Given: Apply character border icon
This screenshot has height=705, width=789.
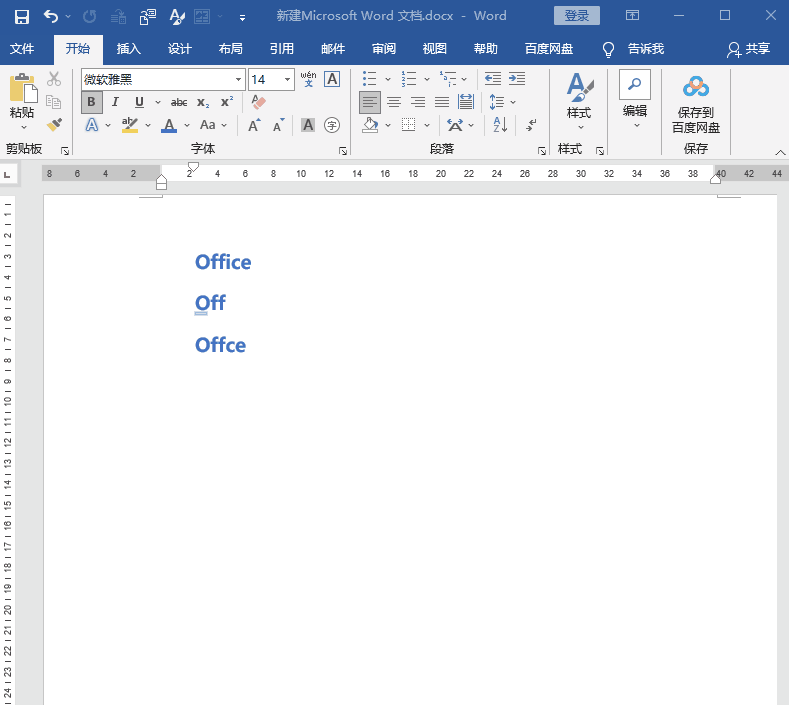Looking at the screenshot, I should pos(332,79).
